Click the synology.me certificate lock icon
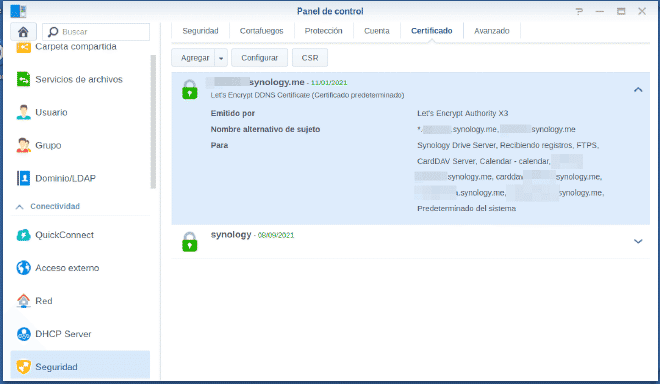This screenshot has width=660, height=384. click(190, 90)
